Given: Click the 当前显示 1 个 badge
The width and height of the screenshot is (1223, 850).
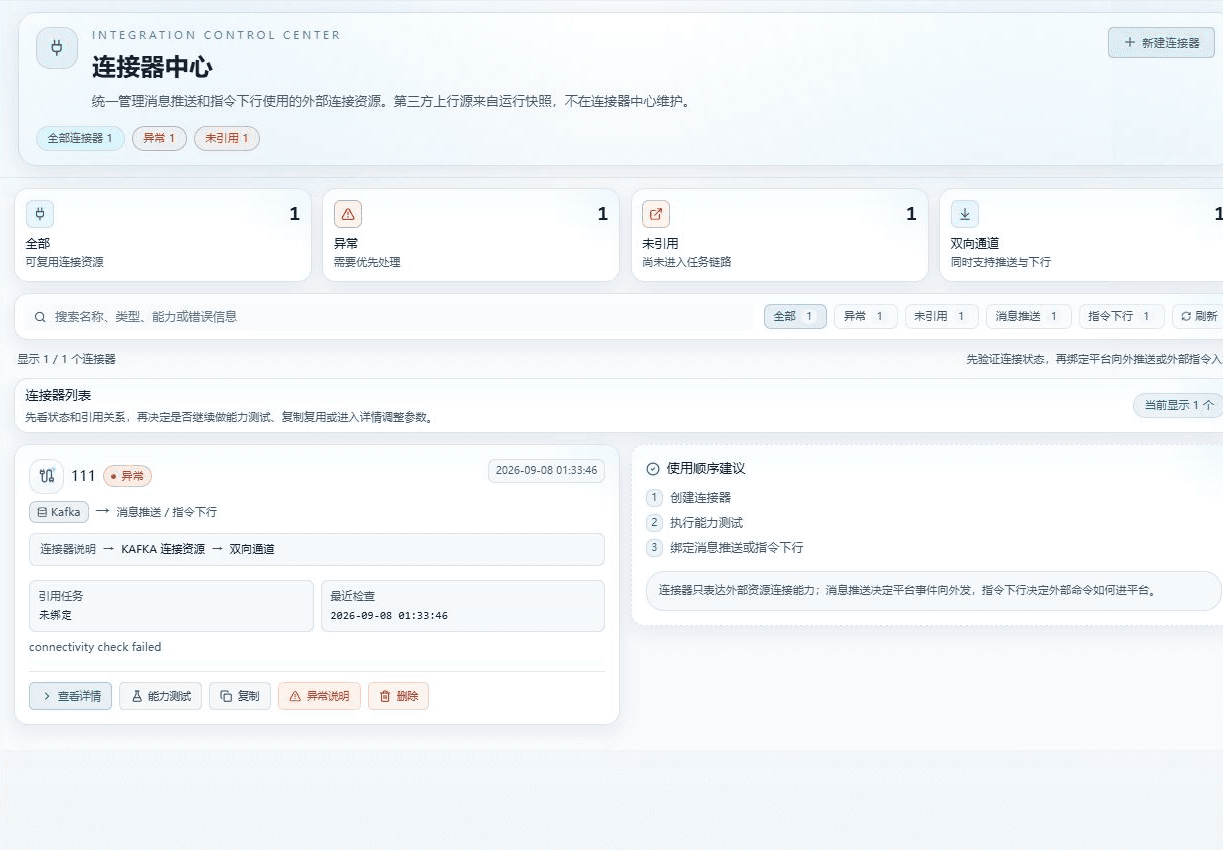Looking at the screenshot, I should pos(1178,405).
